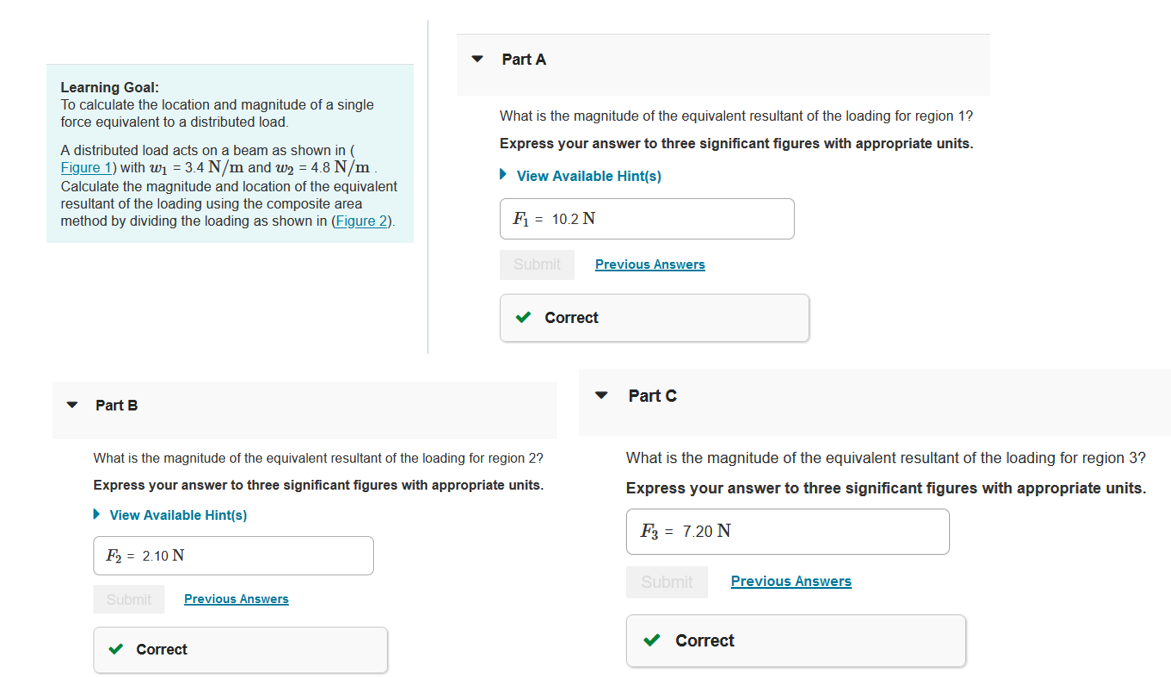
Task: Click the green checkmark icon in Part B's Correct box
Action: (x=115, y=649)
